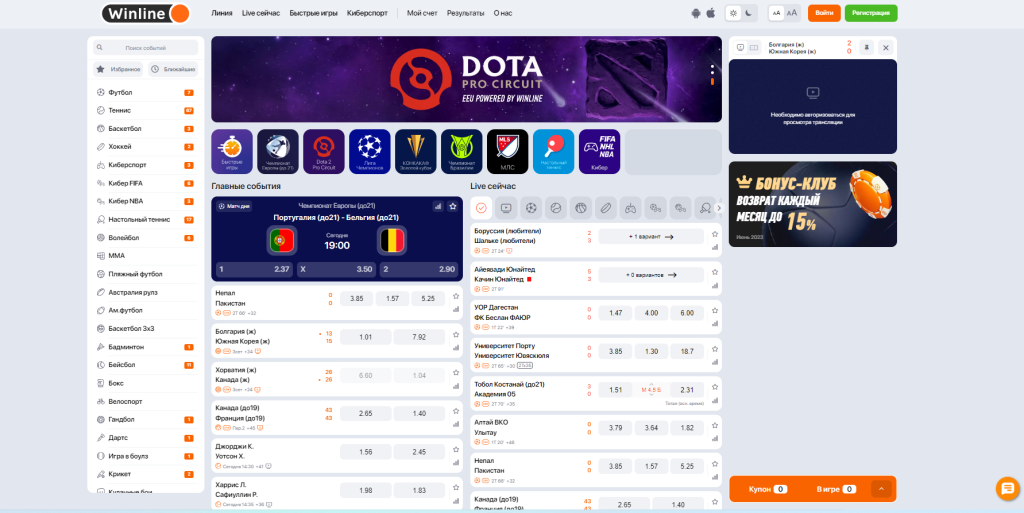Image resolution: width=1024 pixels, height=513 pixels.
Task: Click the green Регистрация button
Action: pos(870,13)
